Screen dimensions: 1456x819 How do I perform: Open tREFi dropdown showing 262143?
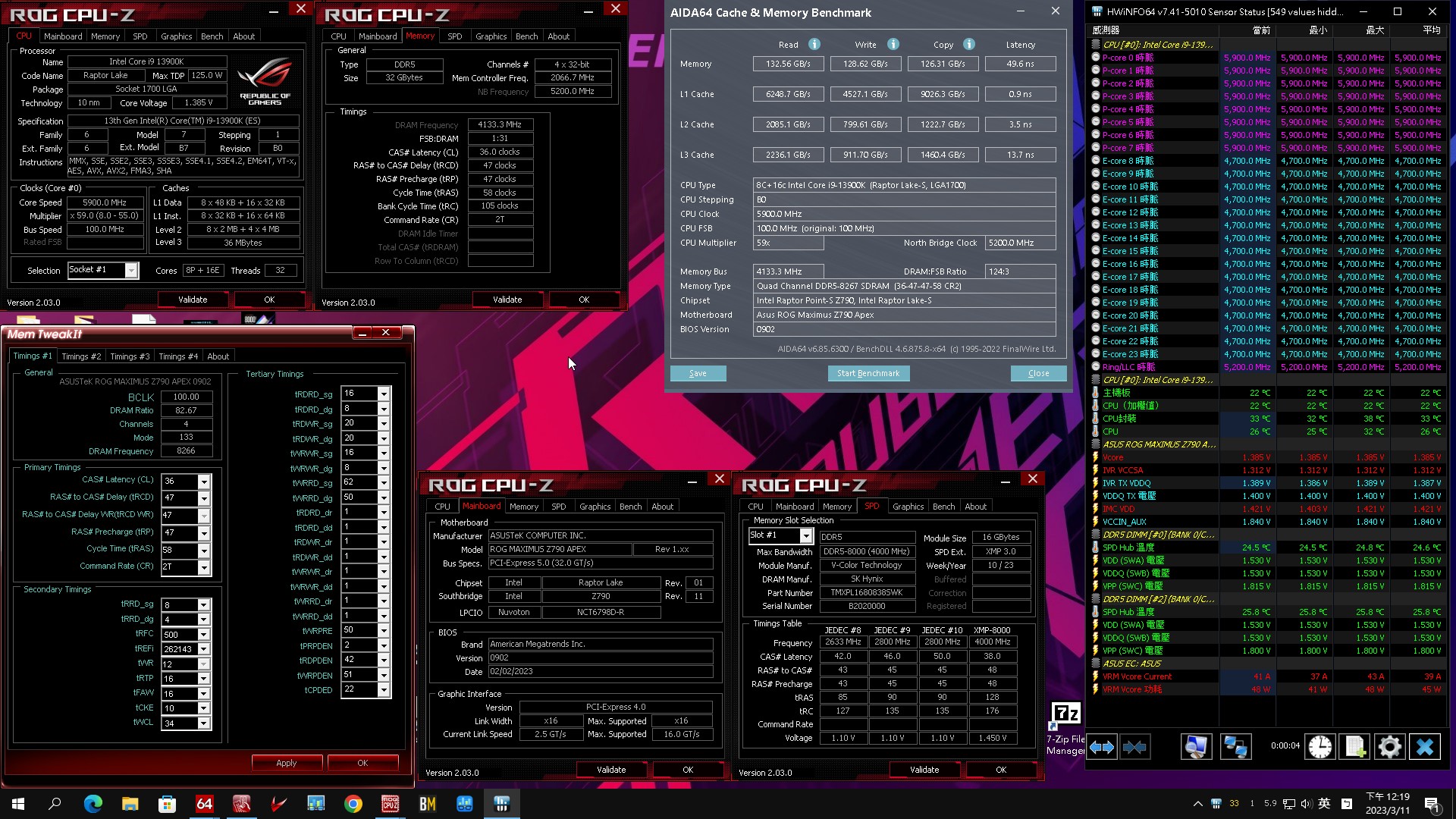pyautogui.click(x=204, y=649)
